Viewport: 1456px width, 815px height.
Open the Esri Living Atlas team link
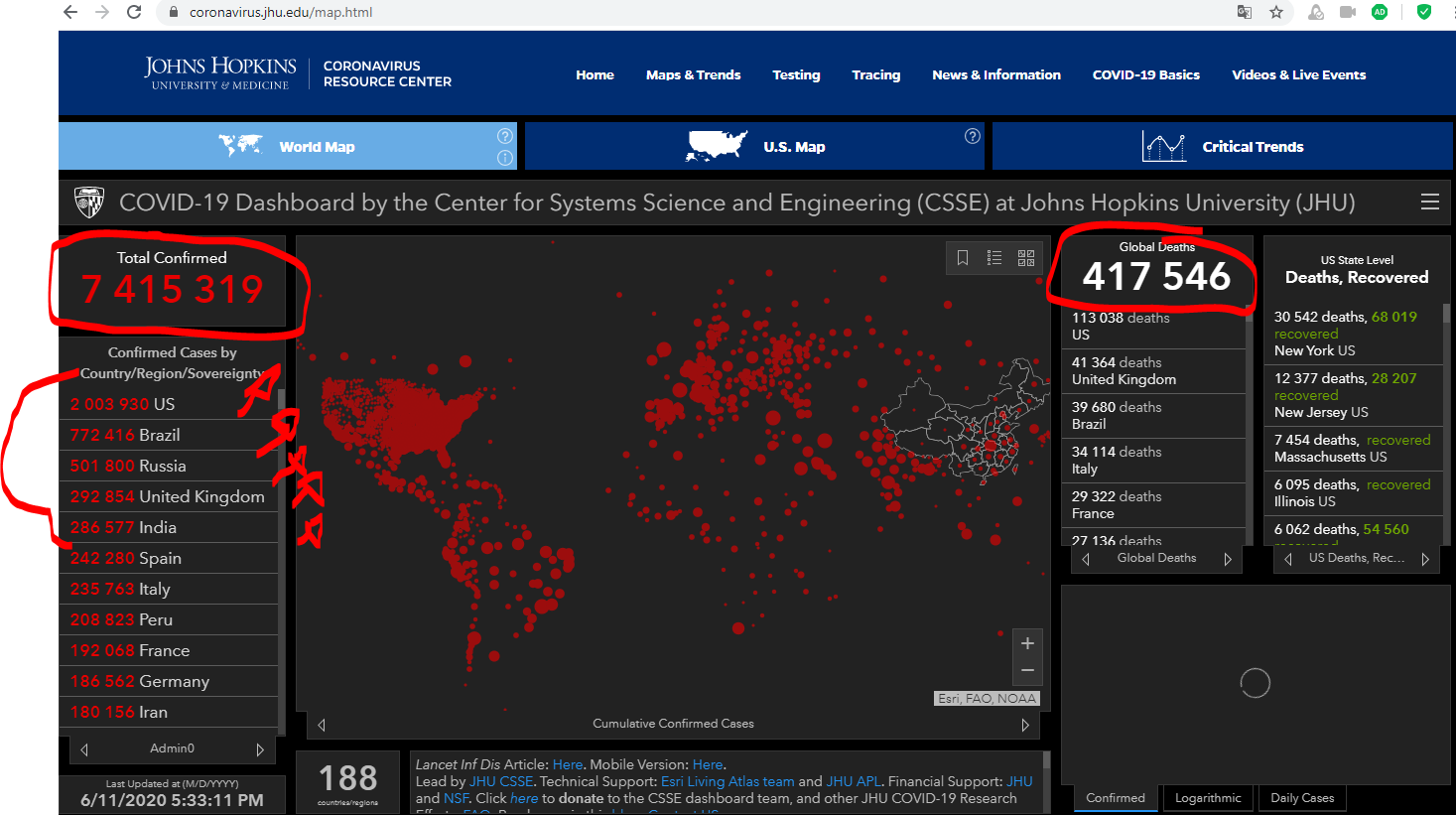coord(728,781)
